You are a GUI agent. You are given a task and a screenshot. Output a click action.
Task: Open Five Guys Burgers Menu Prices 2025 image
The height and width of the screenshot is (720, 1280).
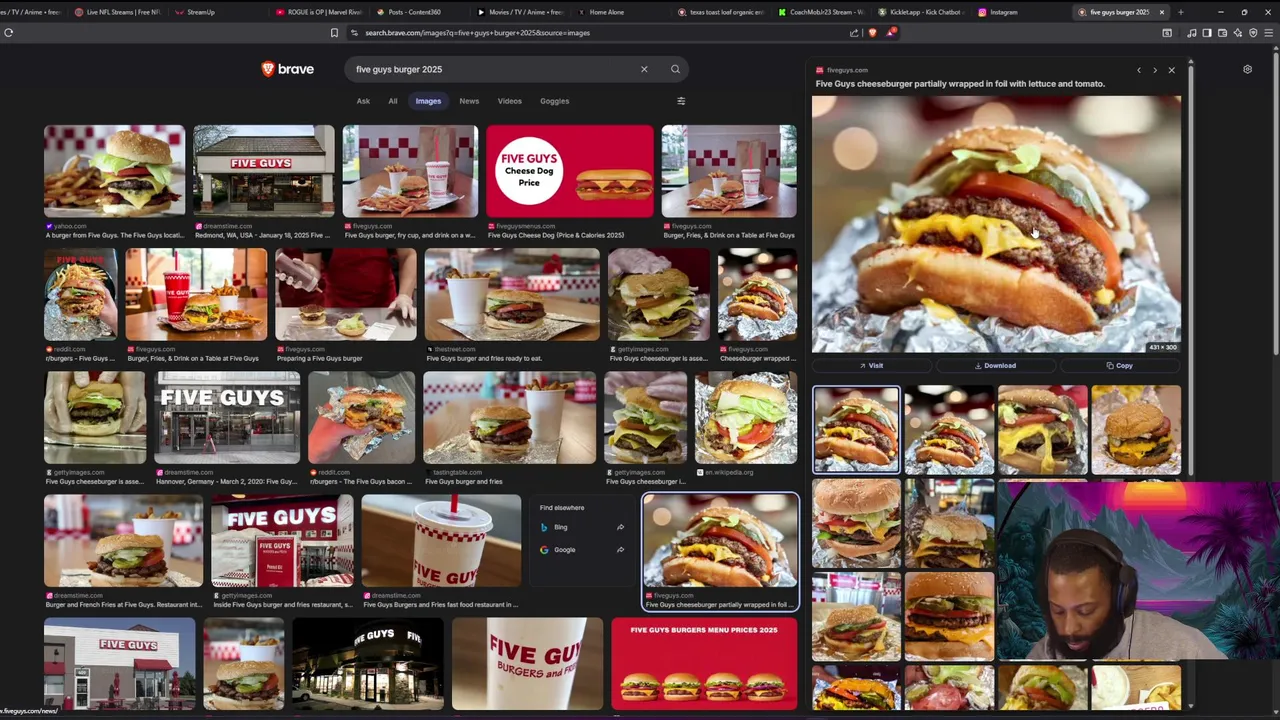(705, 664)
